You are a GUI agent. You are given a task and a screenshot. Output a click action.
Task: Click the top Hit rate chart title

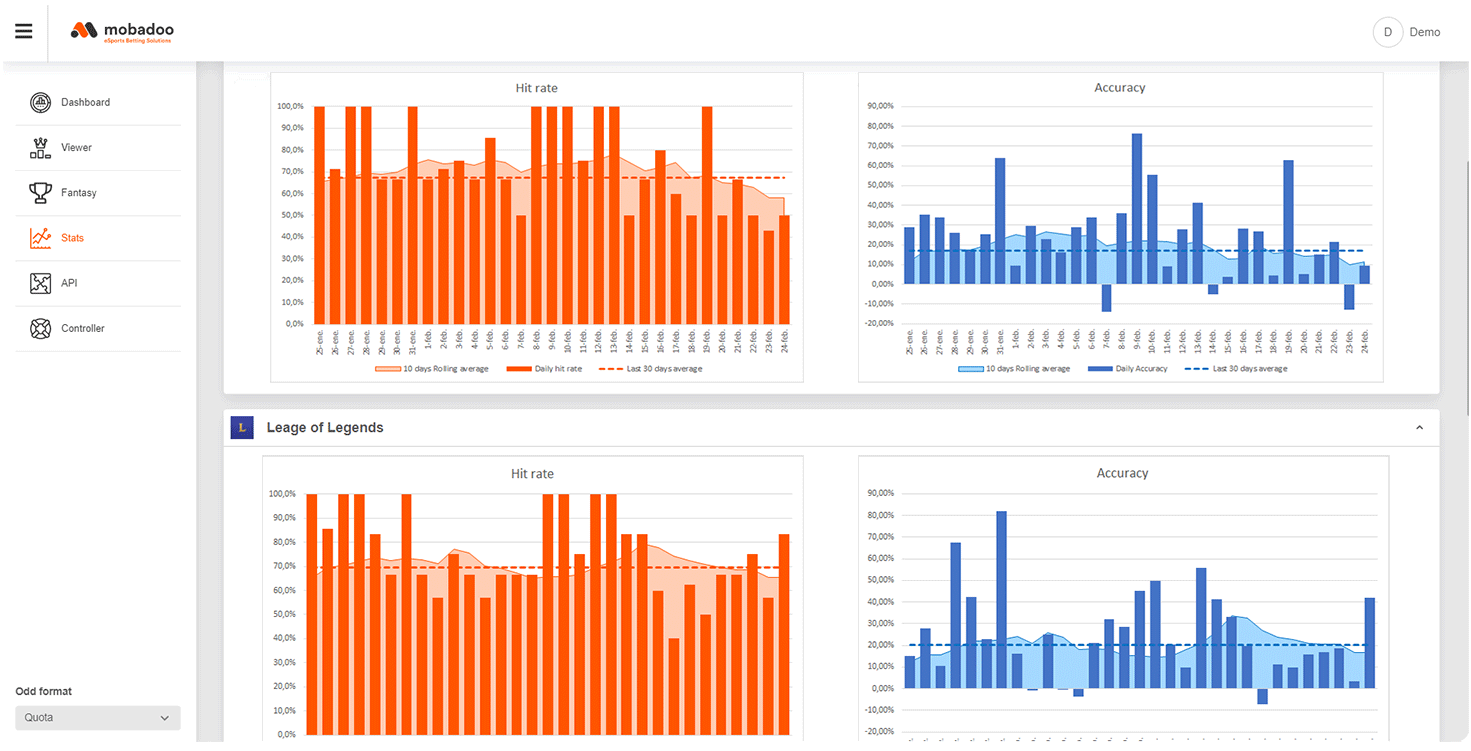(x=537, y=88)
